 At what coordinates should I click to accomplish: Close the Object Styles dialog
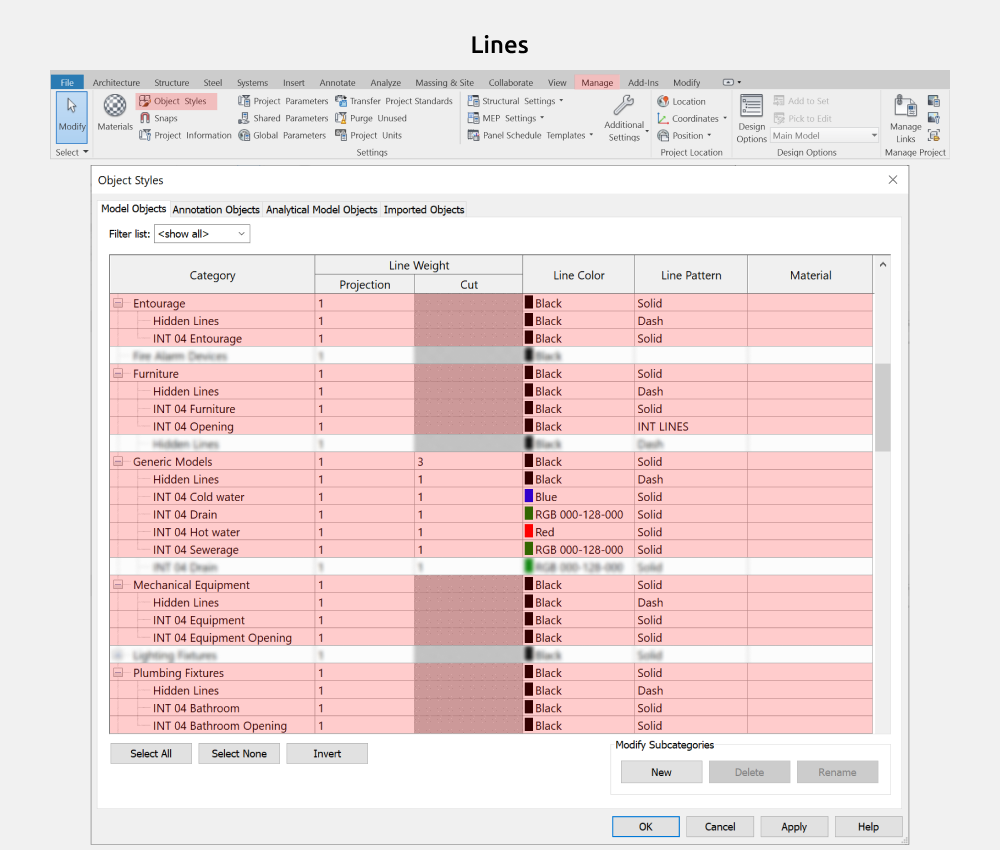tap(893, 180)
